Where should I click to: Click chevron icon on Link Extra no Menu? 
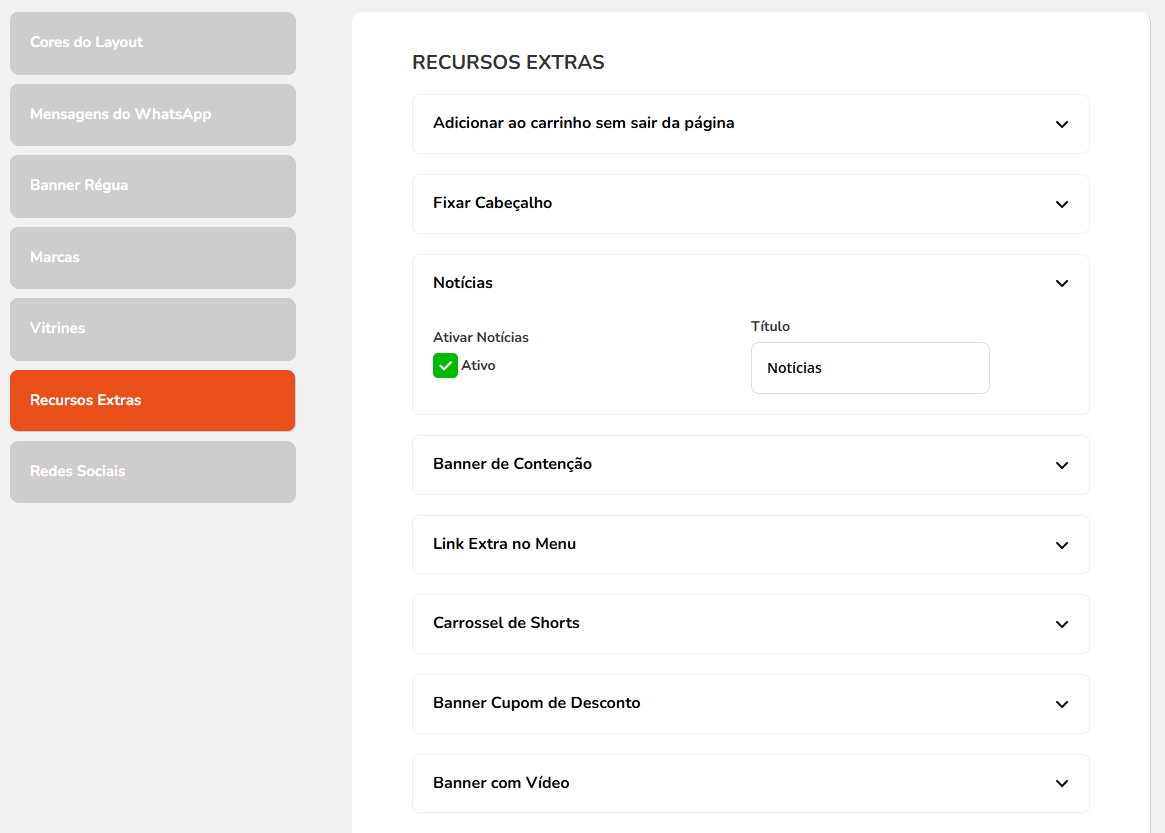[1061, 545]
